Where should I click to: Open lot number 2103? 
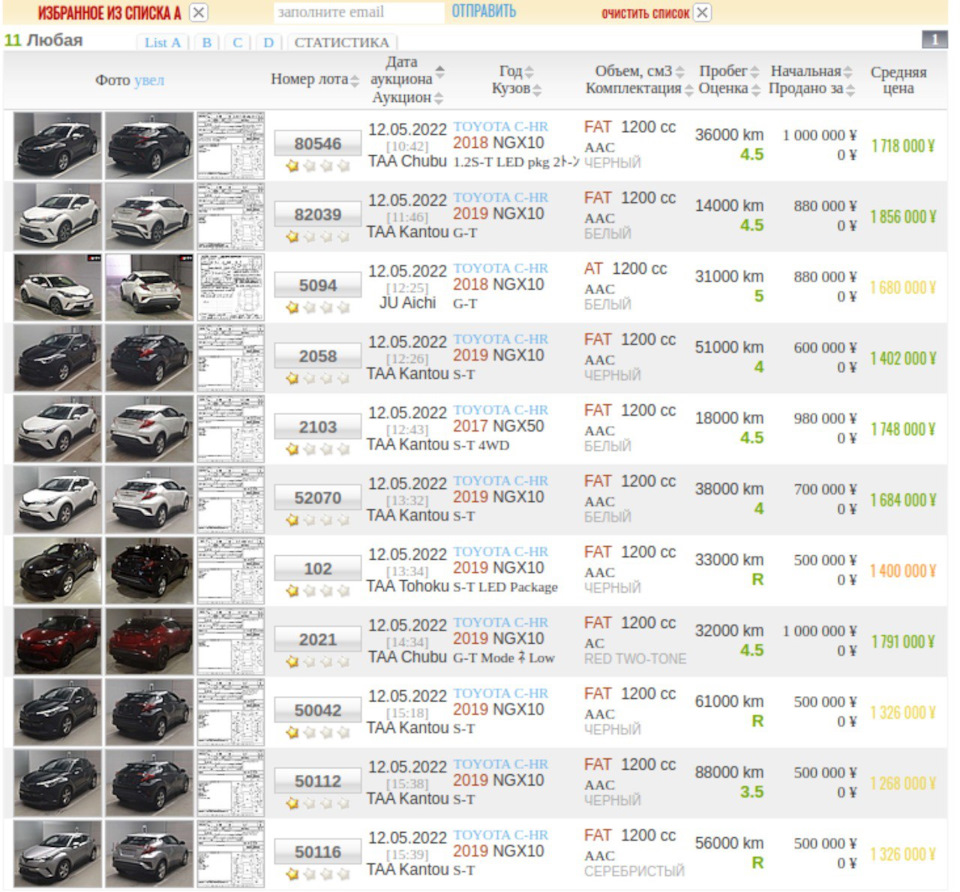317,427
